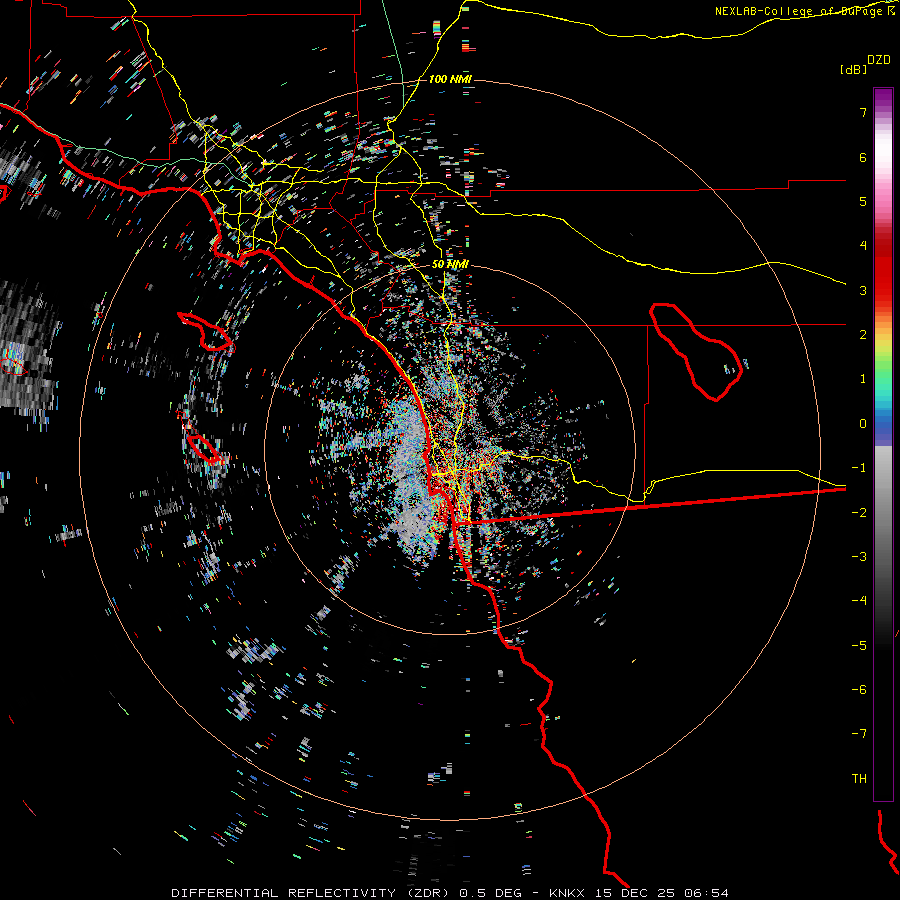The image size is (900, 900).
Task: Click "(ZDR)" in the bottom caption
Action: 428,893
